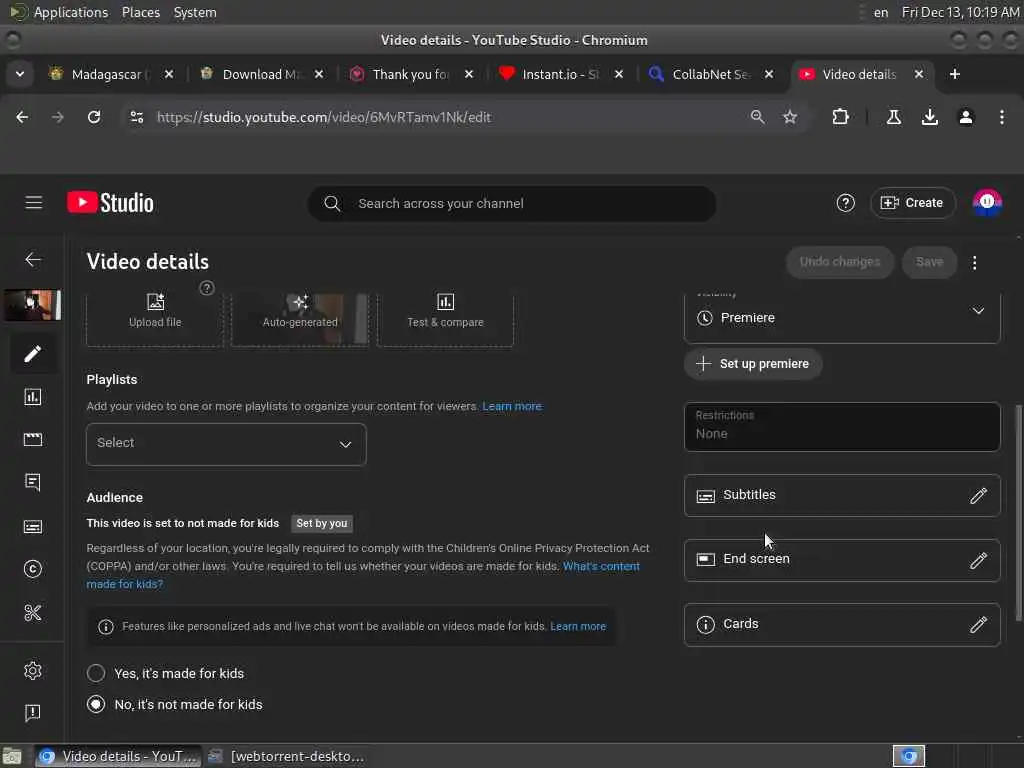
Task: Open the Playlists Learn more link
Action: click(x=512, y=406)
